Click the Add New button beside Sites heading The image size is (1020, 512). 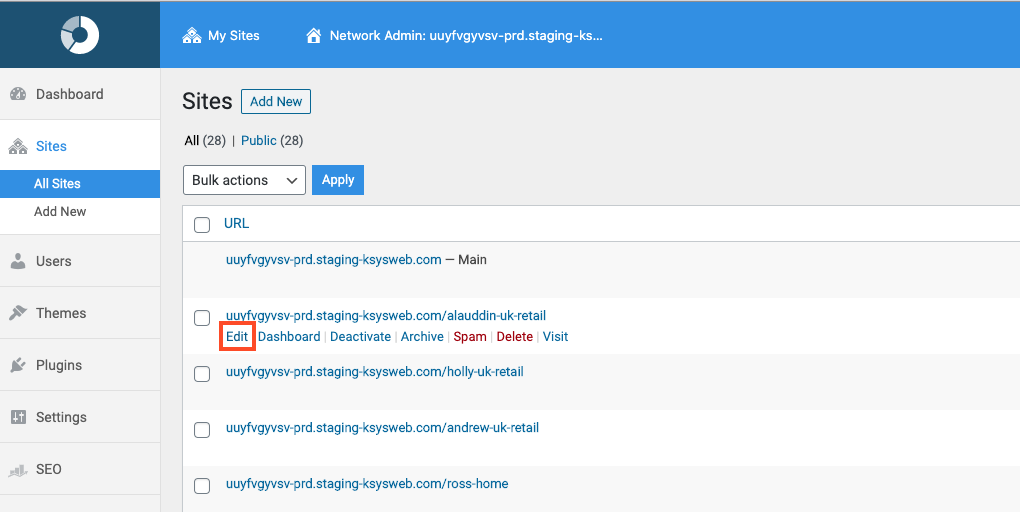[x=276, y=101]
